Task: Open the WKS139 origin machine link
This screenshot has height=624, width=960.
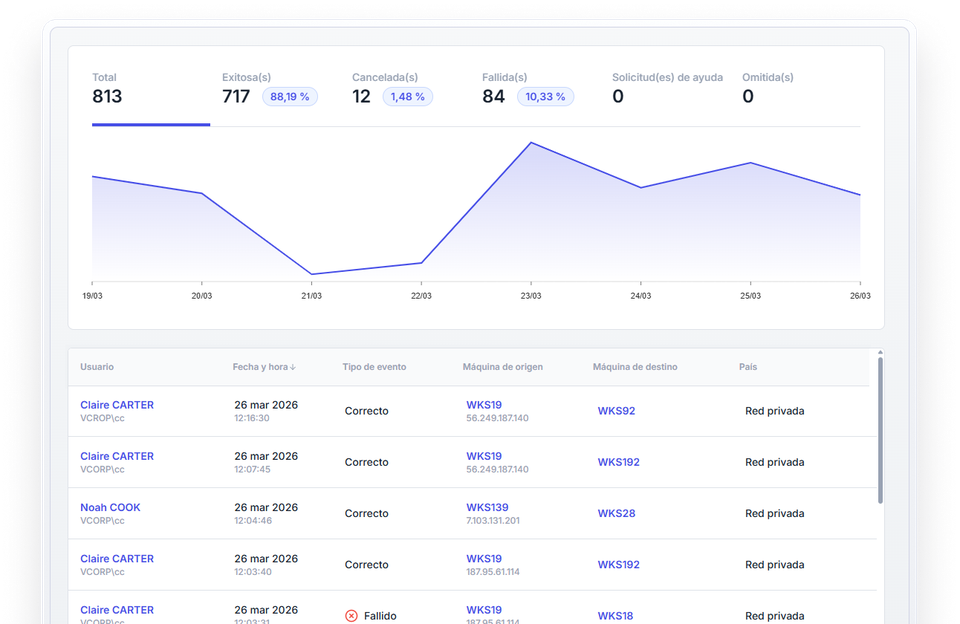Action: point(487,508)
